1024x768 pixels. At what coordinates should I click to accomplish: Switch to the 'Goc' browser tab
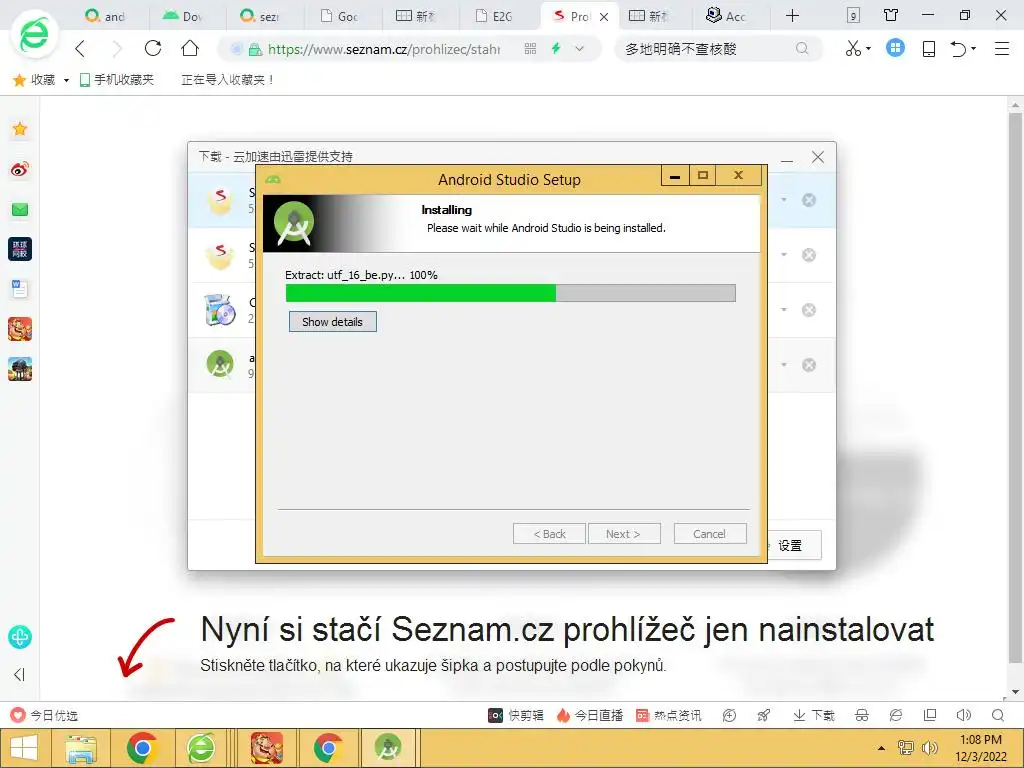pyautogui.click(x=340, y=16)
